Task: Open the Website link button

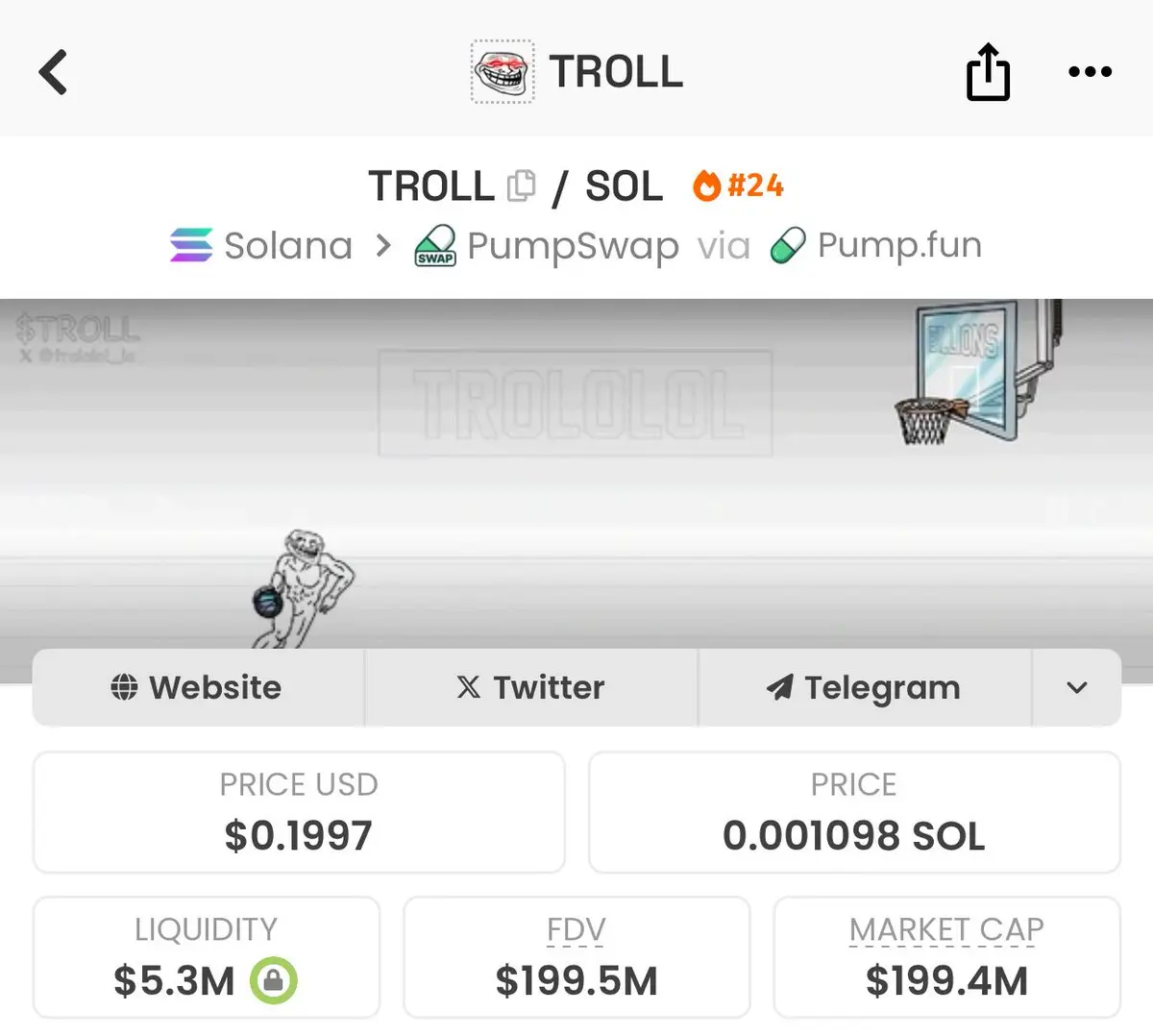Action: point(198,687)
